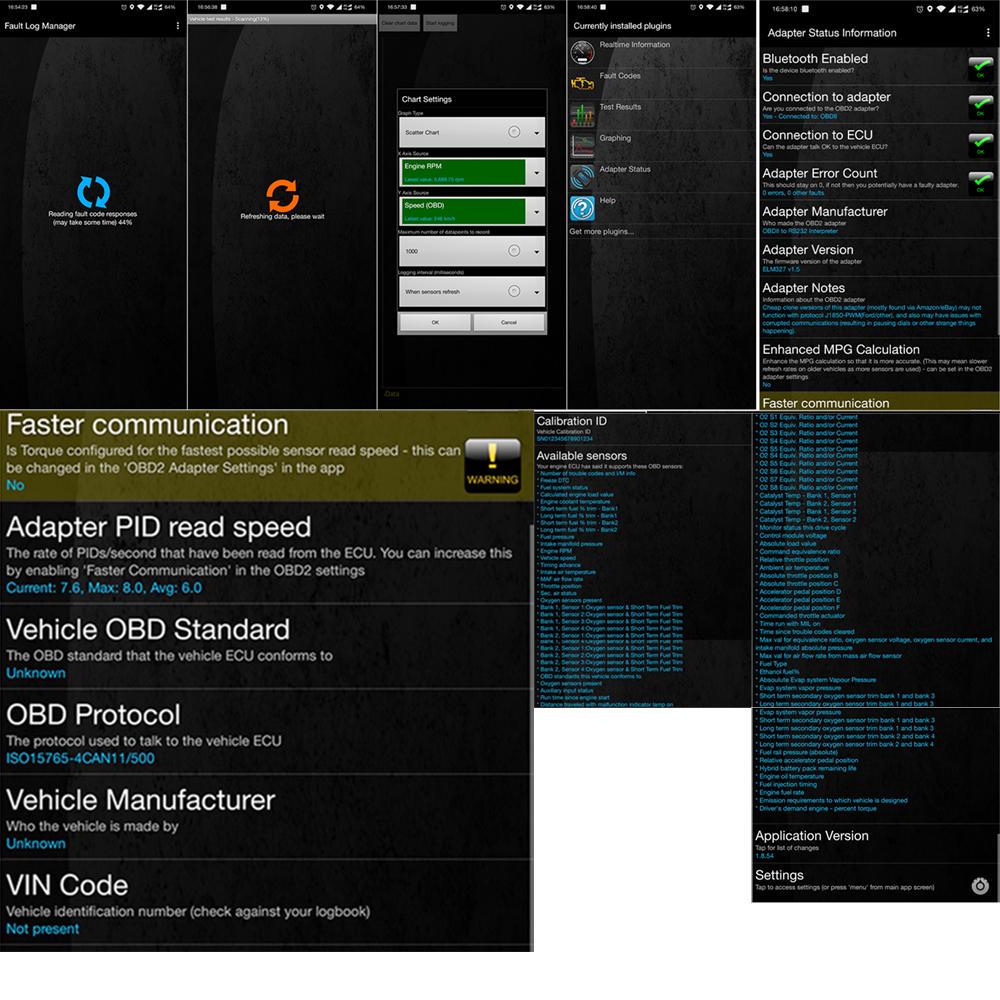Open the Engine RPM X-axis source dropdown
Screen dimensions: 1000x1000
(x=472, y=171)
